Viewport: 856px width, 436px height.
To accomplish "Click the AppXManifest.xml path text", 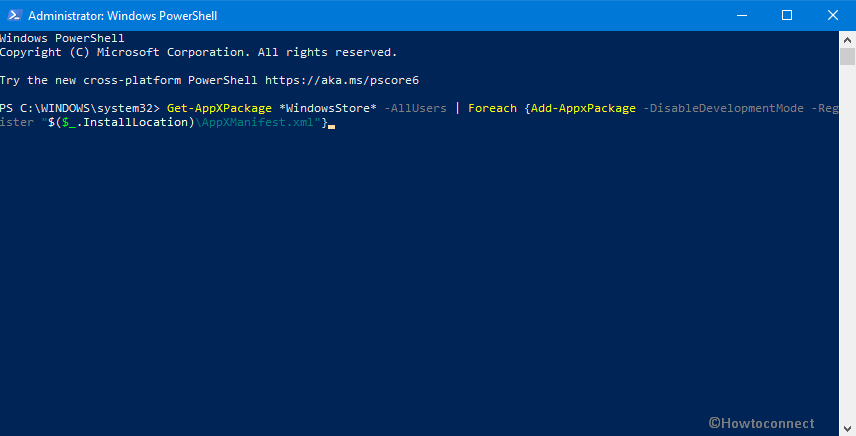I will coord(254,122).
